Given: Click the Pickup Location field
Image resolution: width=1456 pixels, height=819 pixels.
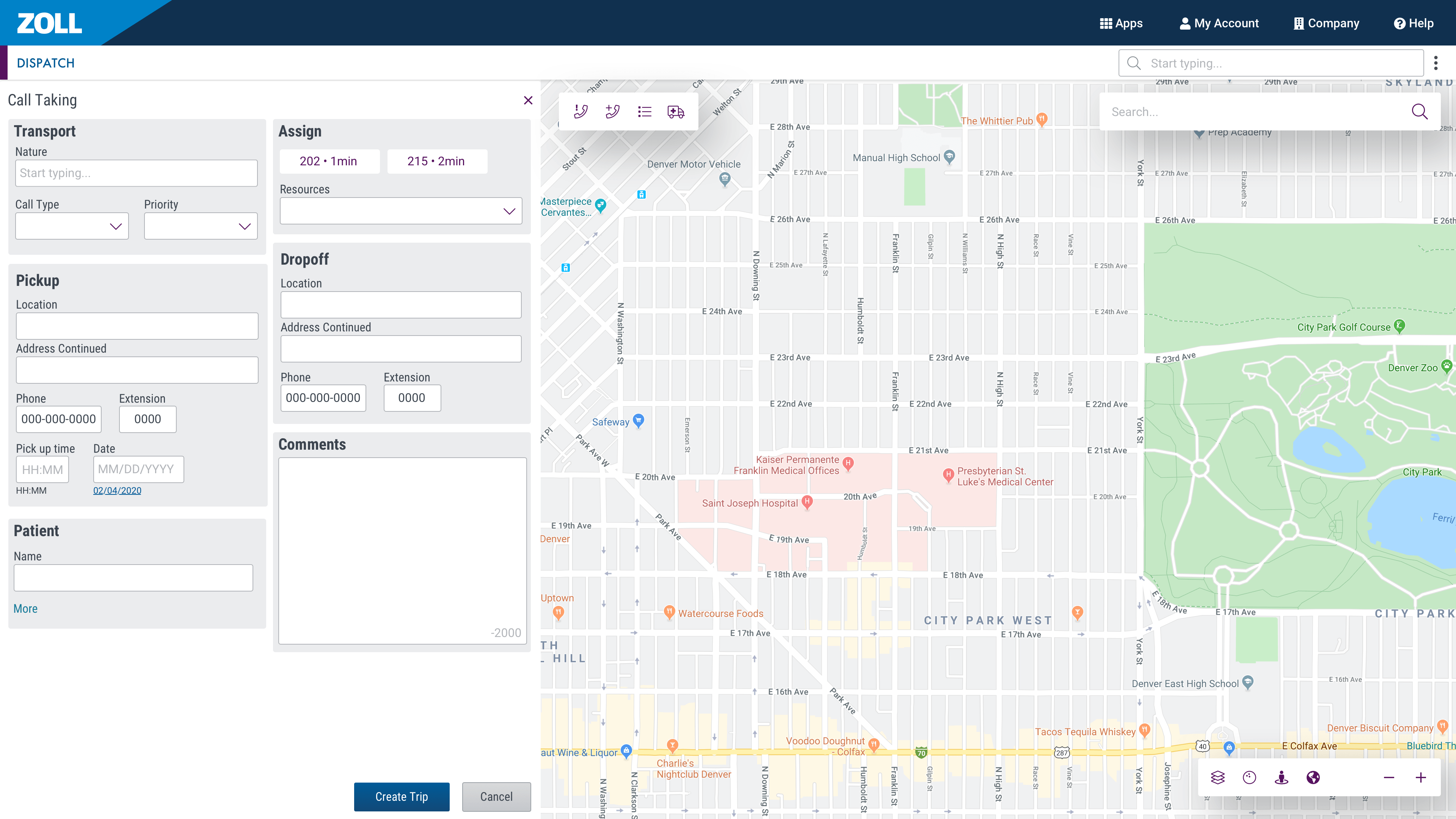Looking at the screenshot, I should click(x=137, y=326).
